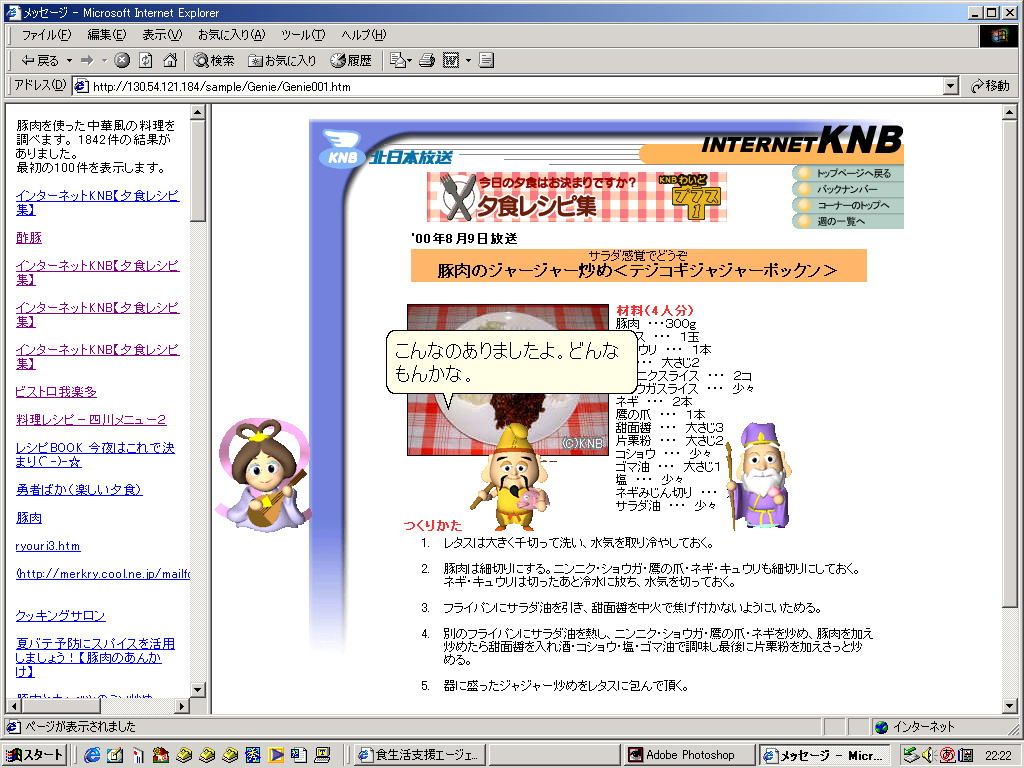Viewport: 1024px width, 768px height.
Task: Click the Edit with Word toolbar icon
Action: pyautogui.click(x=450, y=59)
